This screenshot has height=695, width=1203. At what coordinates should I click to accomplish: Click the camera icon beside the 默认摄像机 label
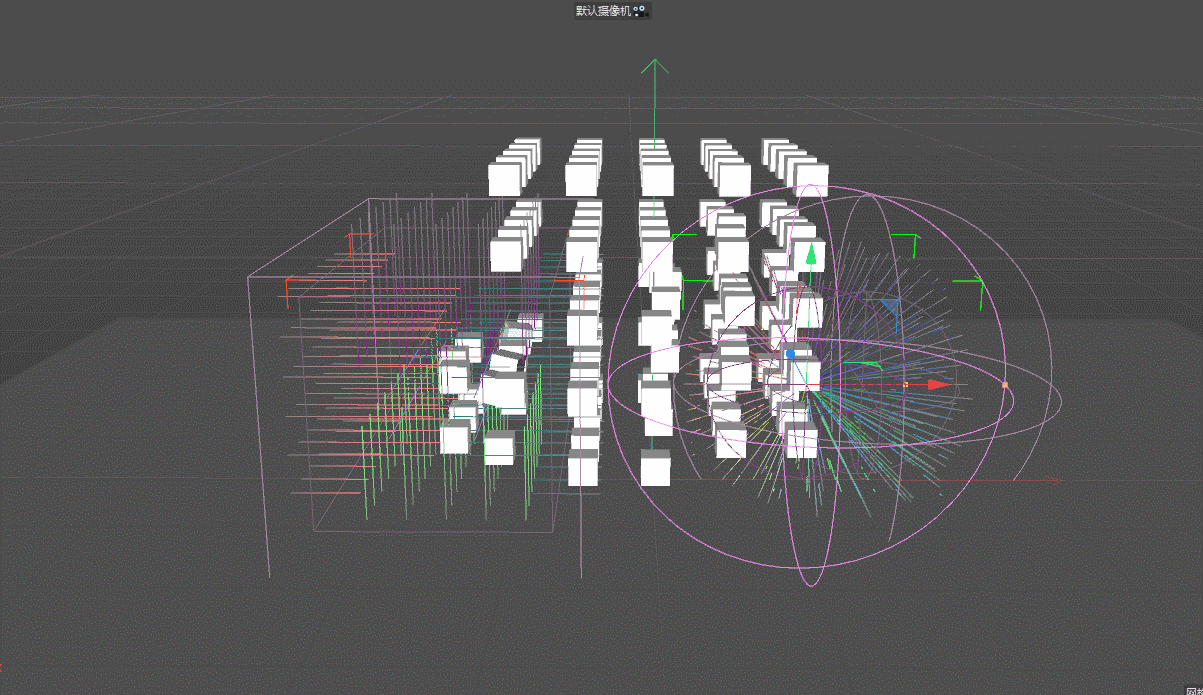click(641, 11)
